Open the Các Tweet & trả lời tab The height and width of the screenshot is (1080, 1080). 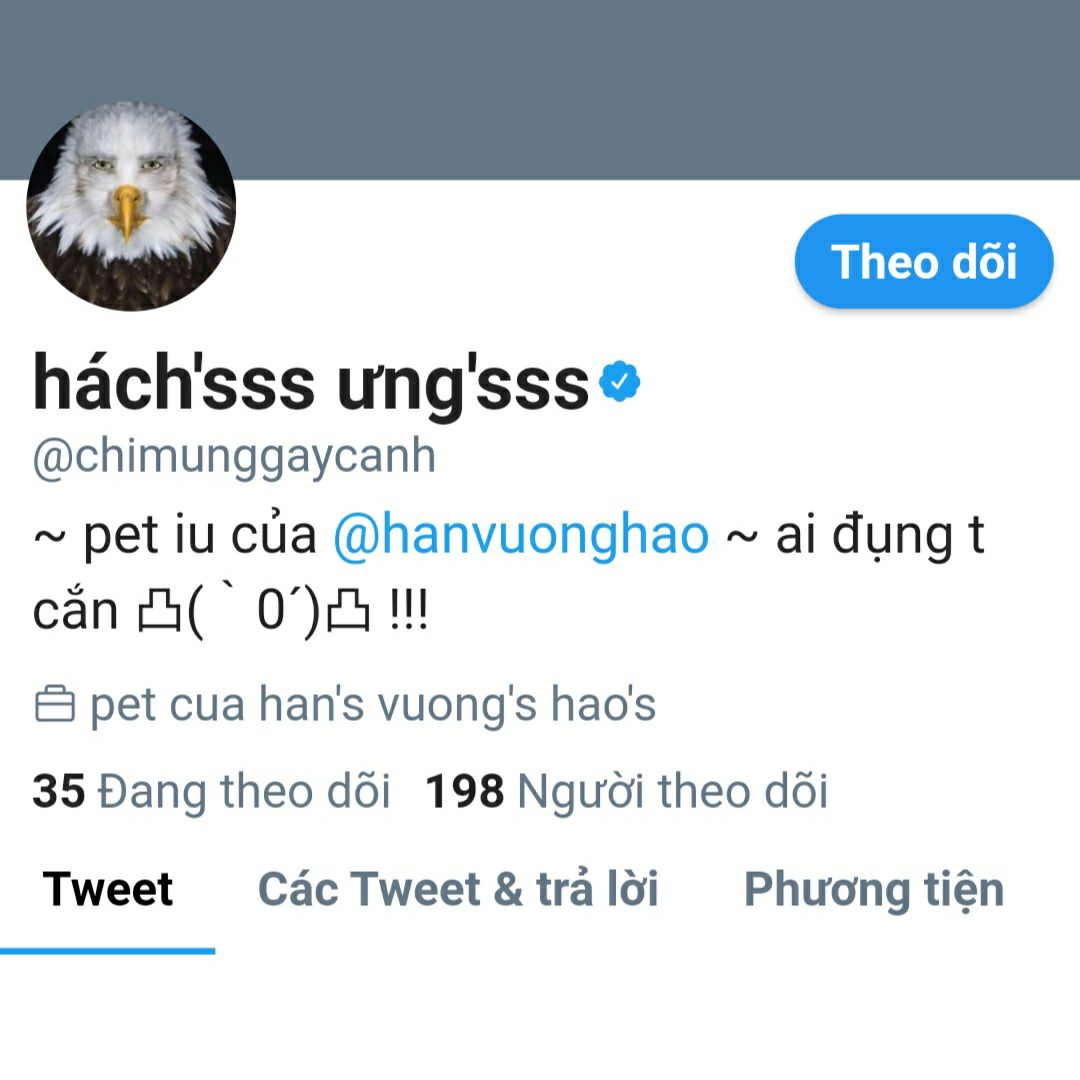click(458, 889)
